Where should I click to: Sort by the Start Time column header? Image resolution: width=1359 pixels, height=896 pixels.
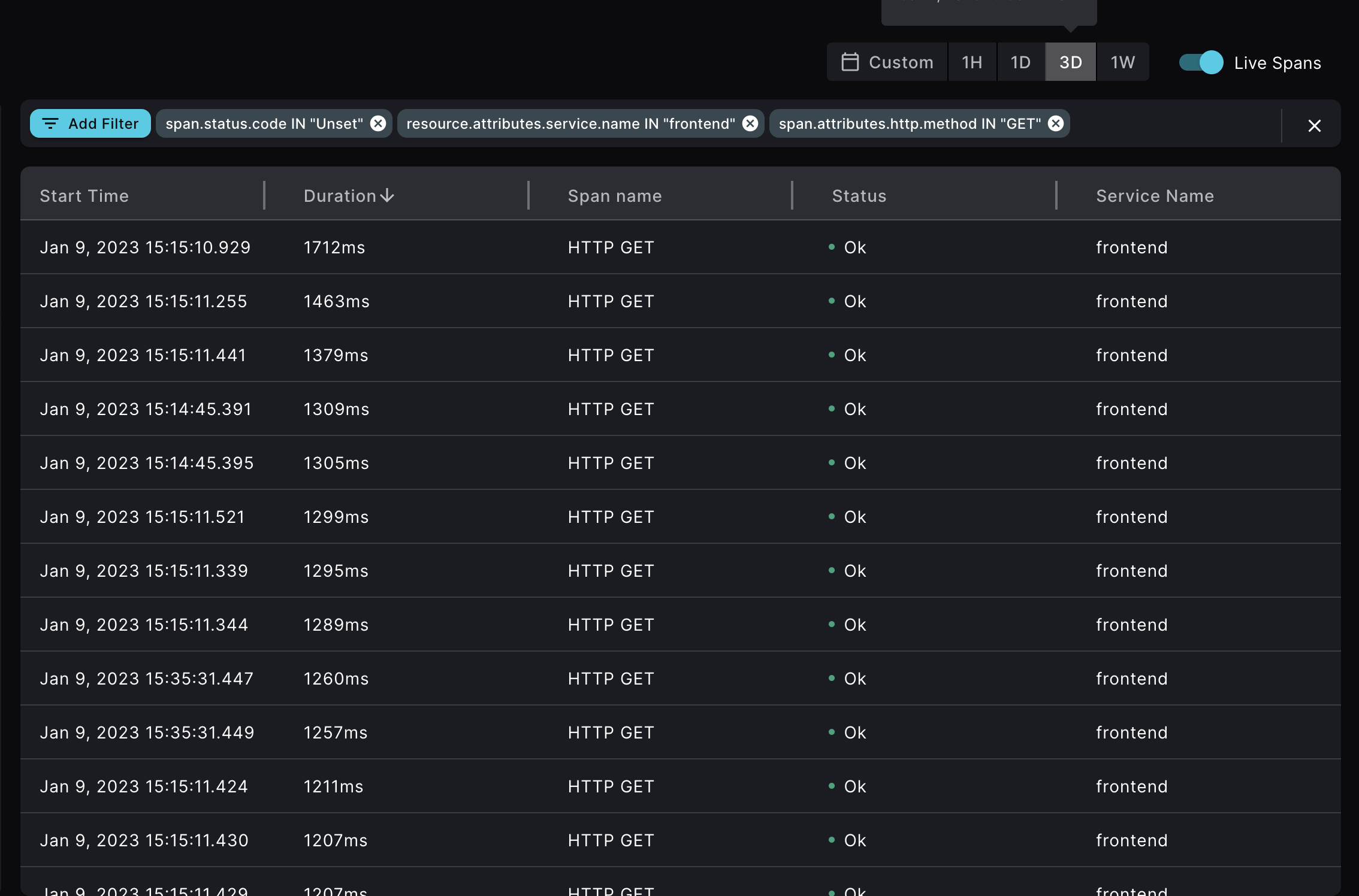coord(84,195)
